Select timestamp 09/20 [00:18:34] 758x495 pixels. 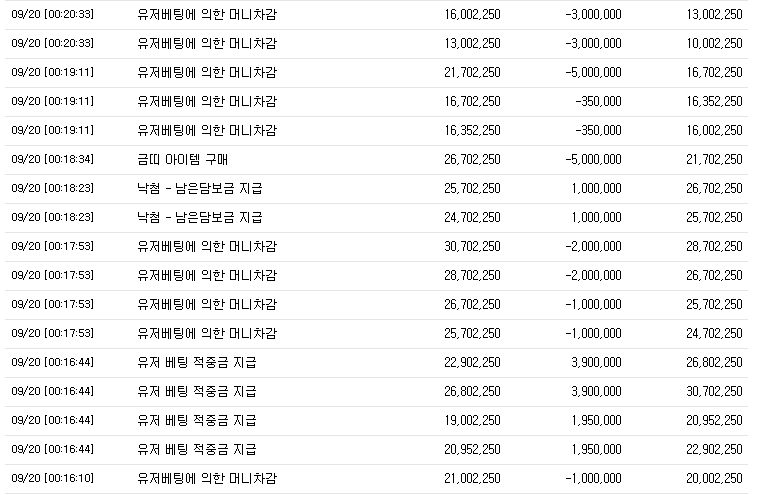52,159
